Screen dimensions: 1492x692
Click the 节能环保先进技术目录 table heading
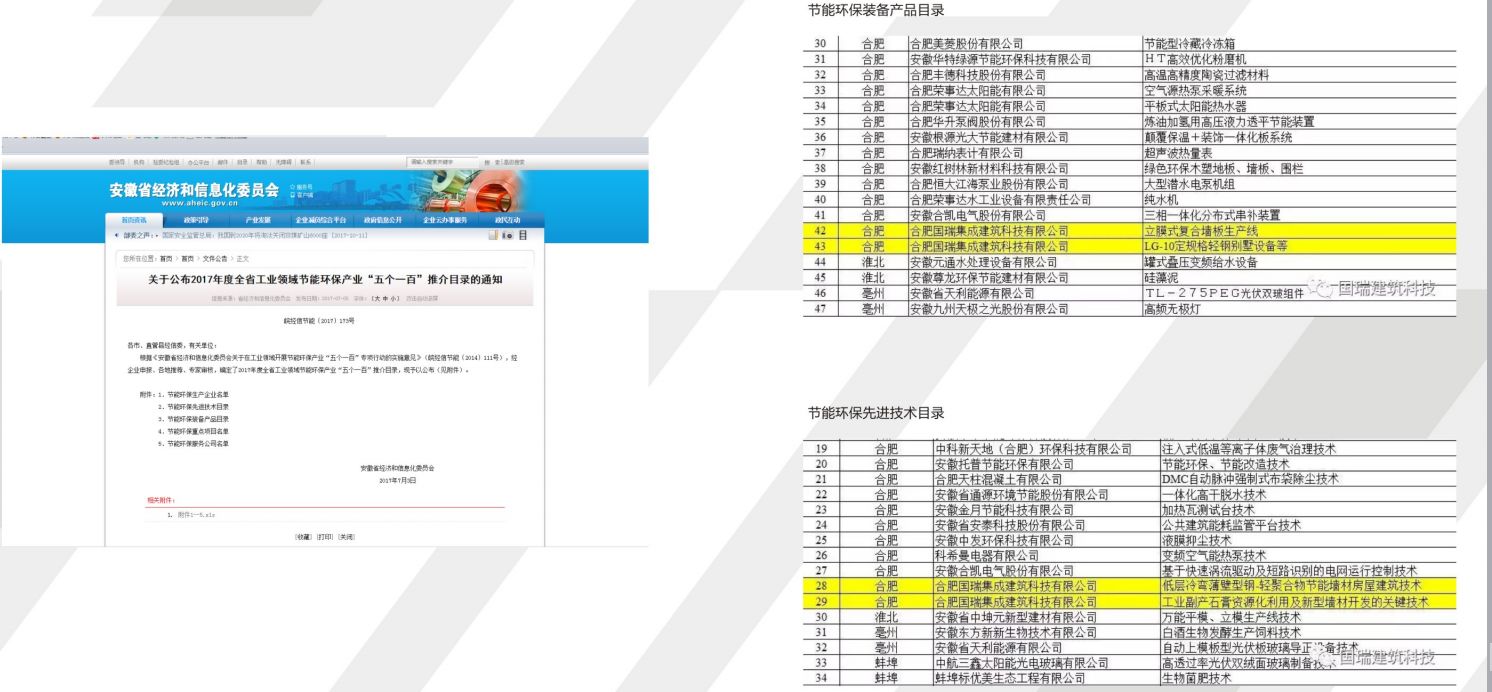tap(876, 413)
